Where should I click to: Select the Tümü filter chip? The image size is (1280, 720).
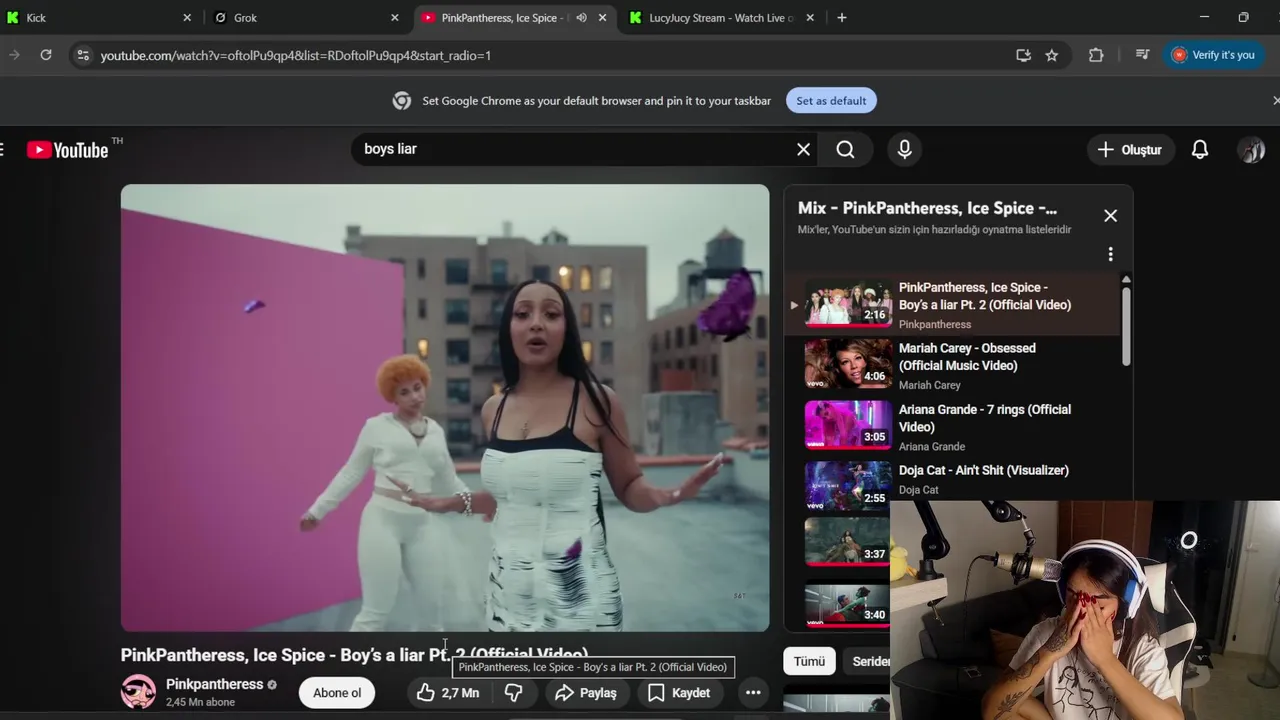click(809, 661)
